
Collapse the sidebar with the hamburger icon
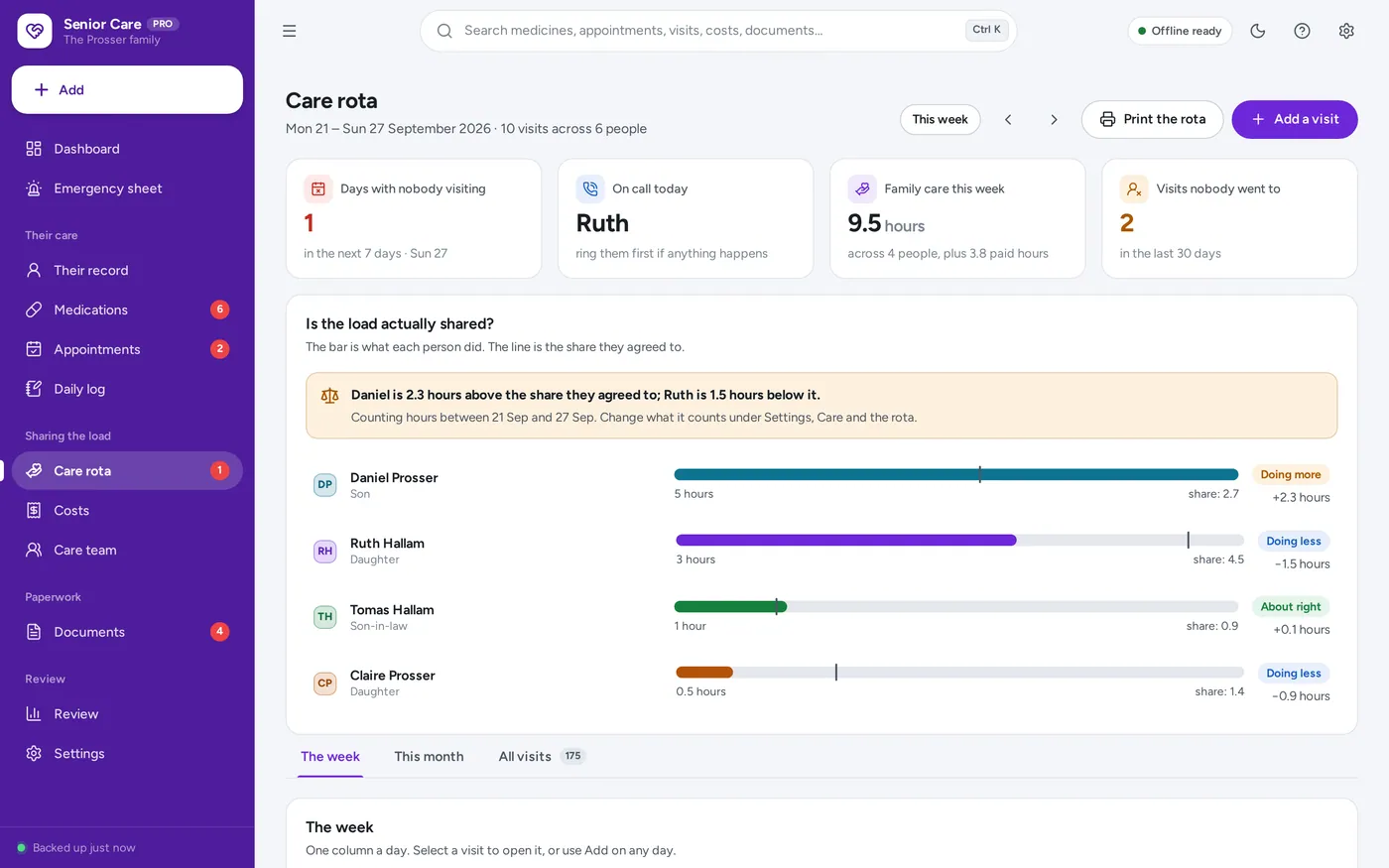click(x=290, y=31)
